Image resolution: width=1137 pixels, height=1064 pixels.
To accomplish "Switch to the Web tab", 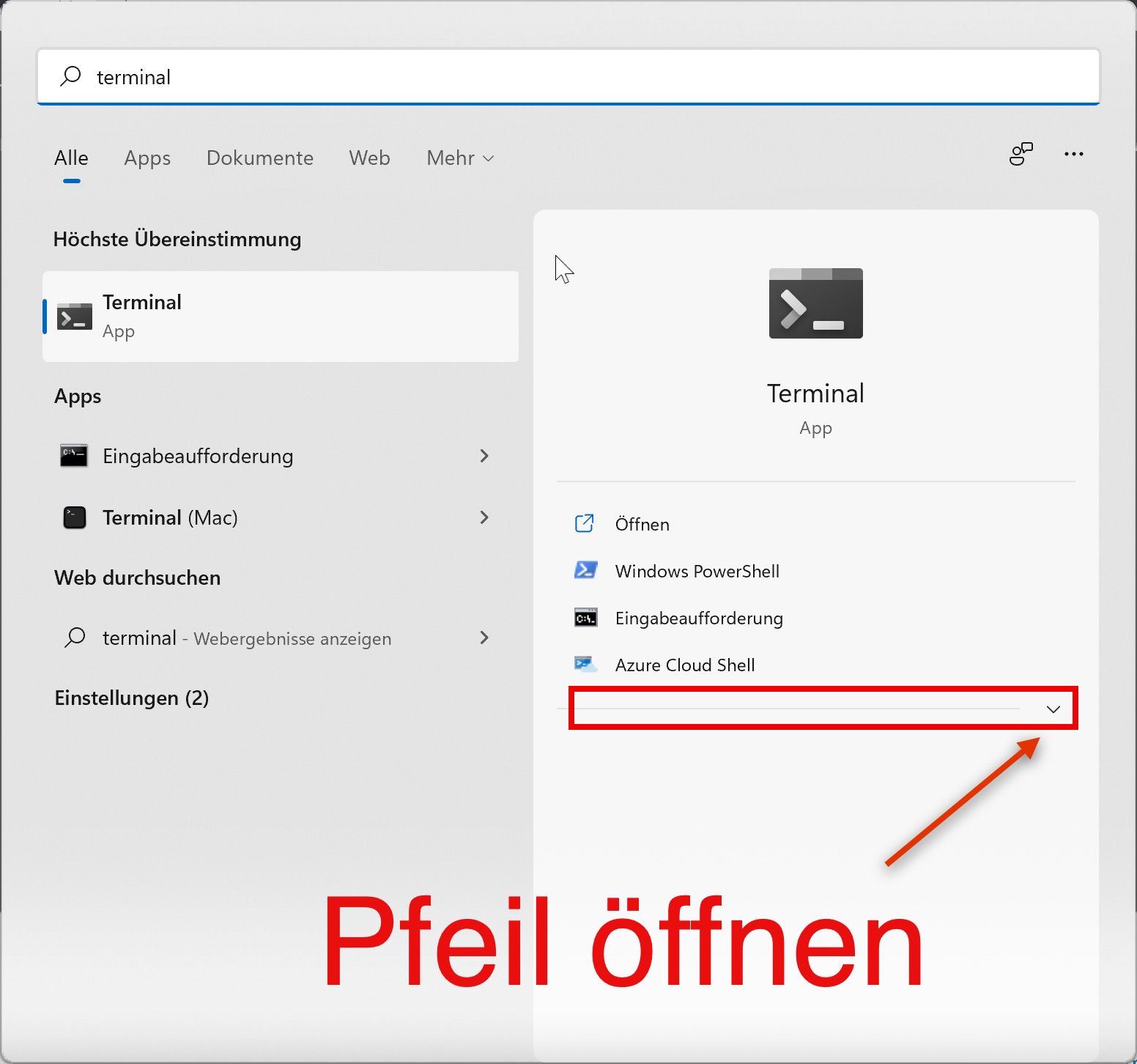I will click(369, 158).
